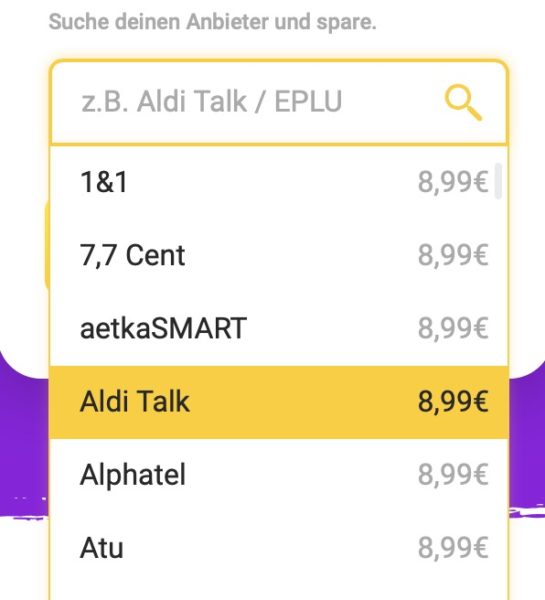Click the provider list scrollbar thumb

pos(498,181)
